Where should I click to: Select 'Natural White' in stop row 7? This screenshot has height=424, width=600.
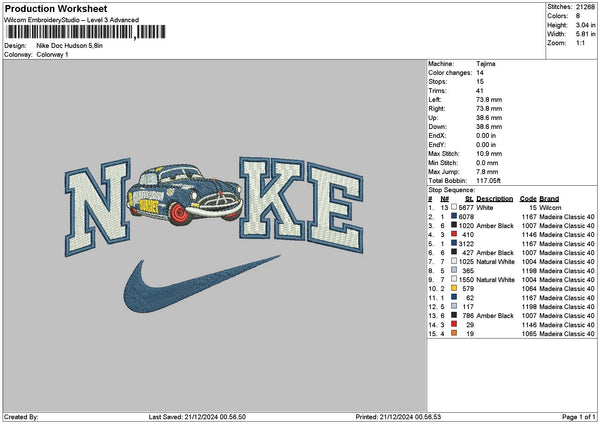496,262
